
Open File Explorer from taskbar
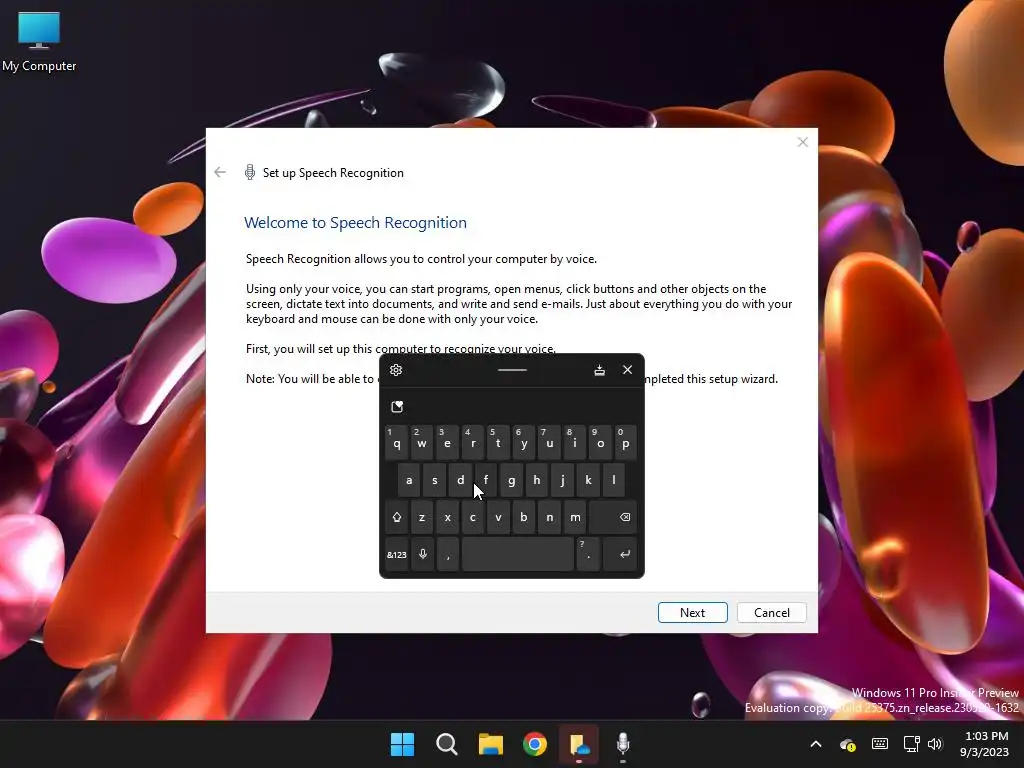tap(490, 744)
